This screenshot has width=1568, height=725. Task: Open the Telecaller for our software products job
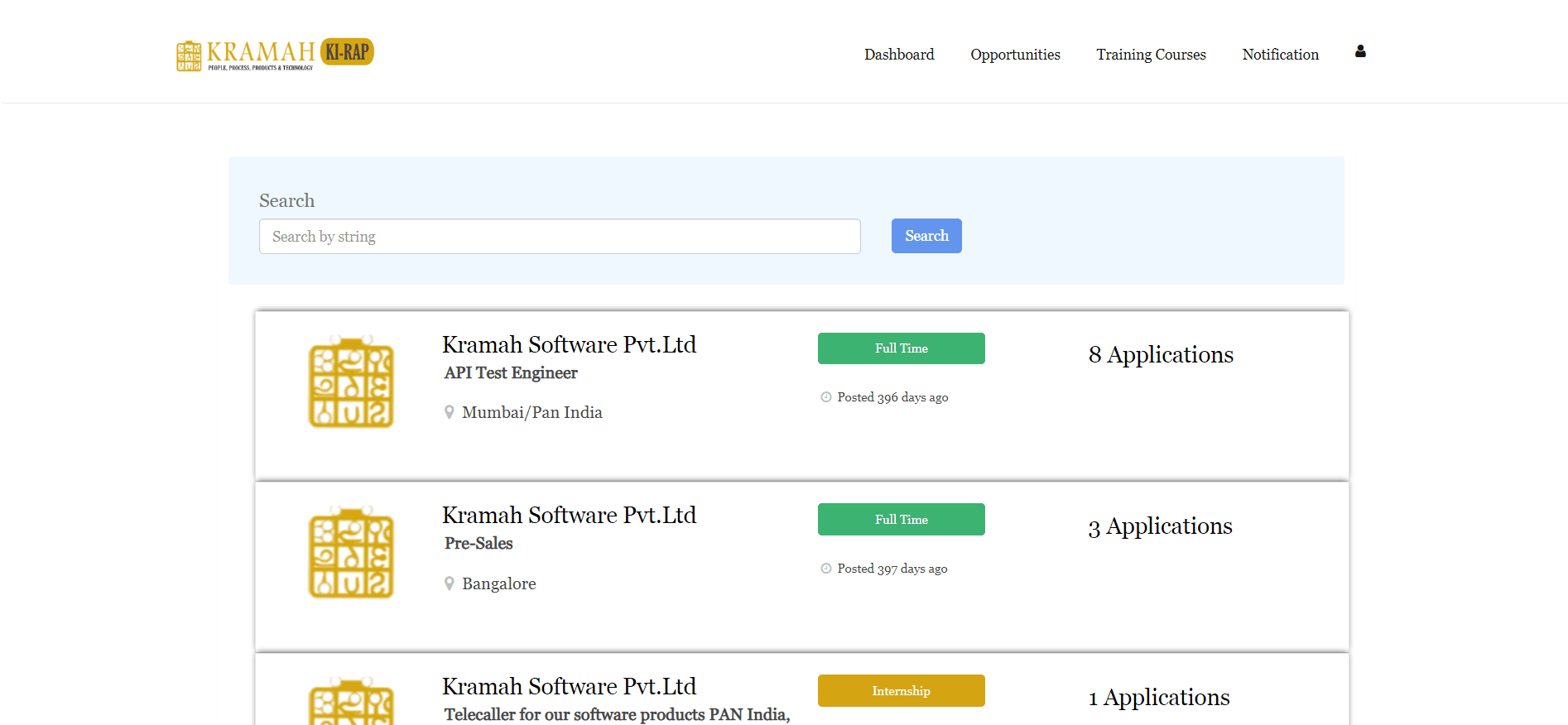point(617,714)
